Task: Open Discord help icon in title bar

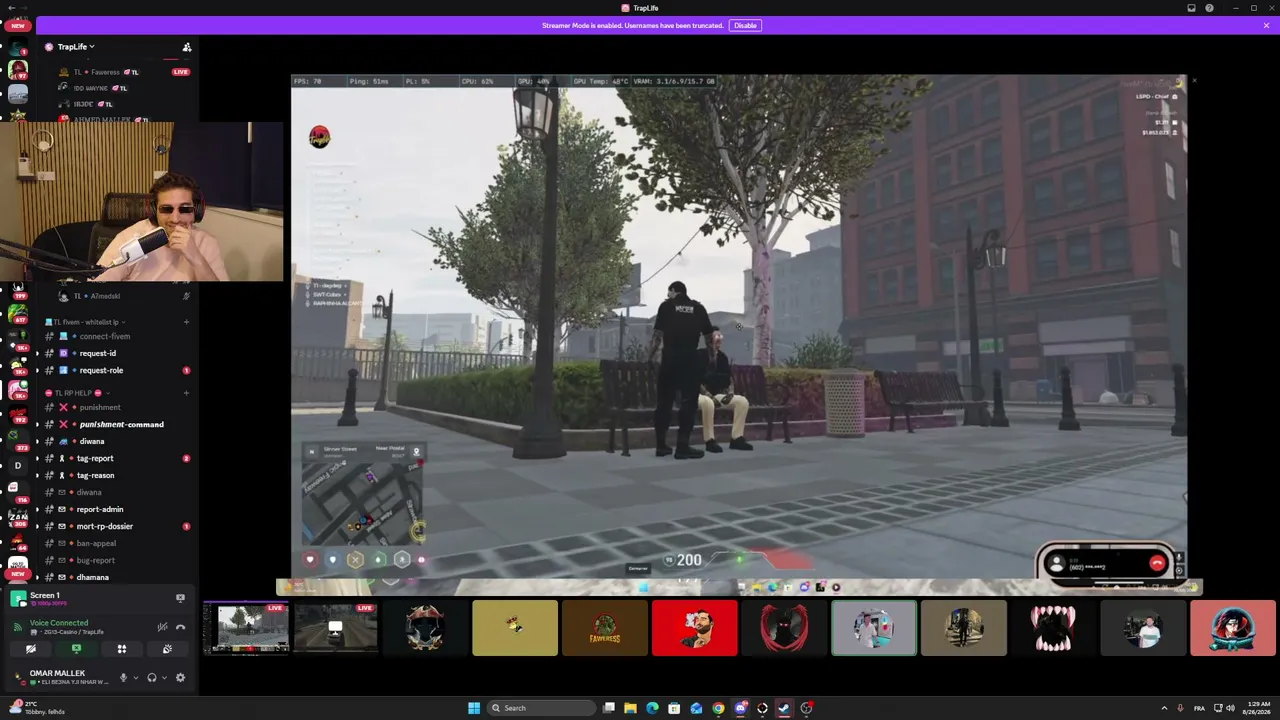Action: (x=1209, y=8)
